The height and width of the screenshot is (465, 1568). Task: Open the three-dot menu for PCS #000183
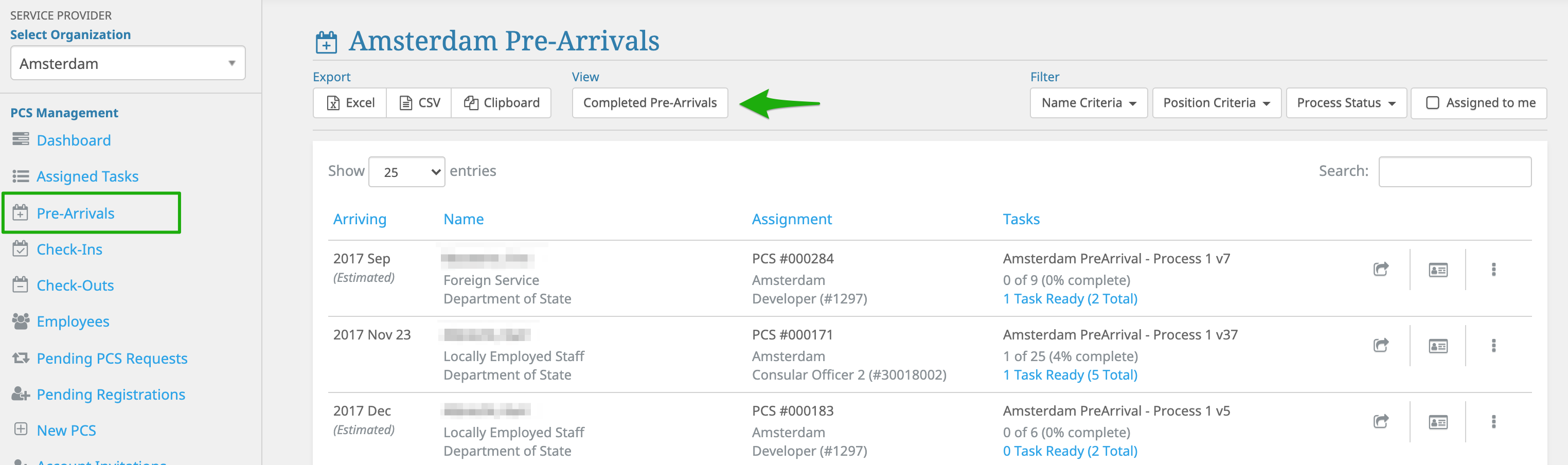[x=1493, y=422]
